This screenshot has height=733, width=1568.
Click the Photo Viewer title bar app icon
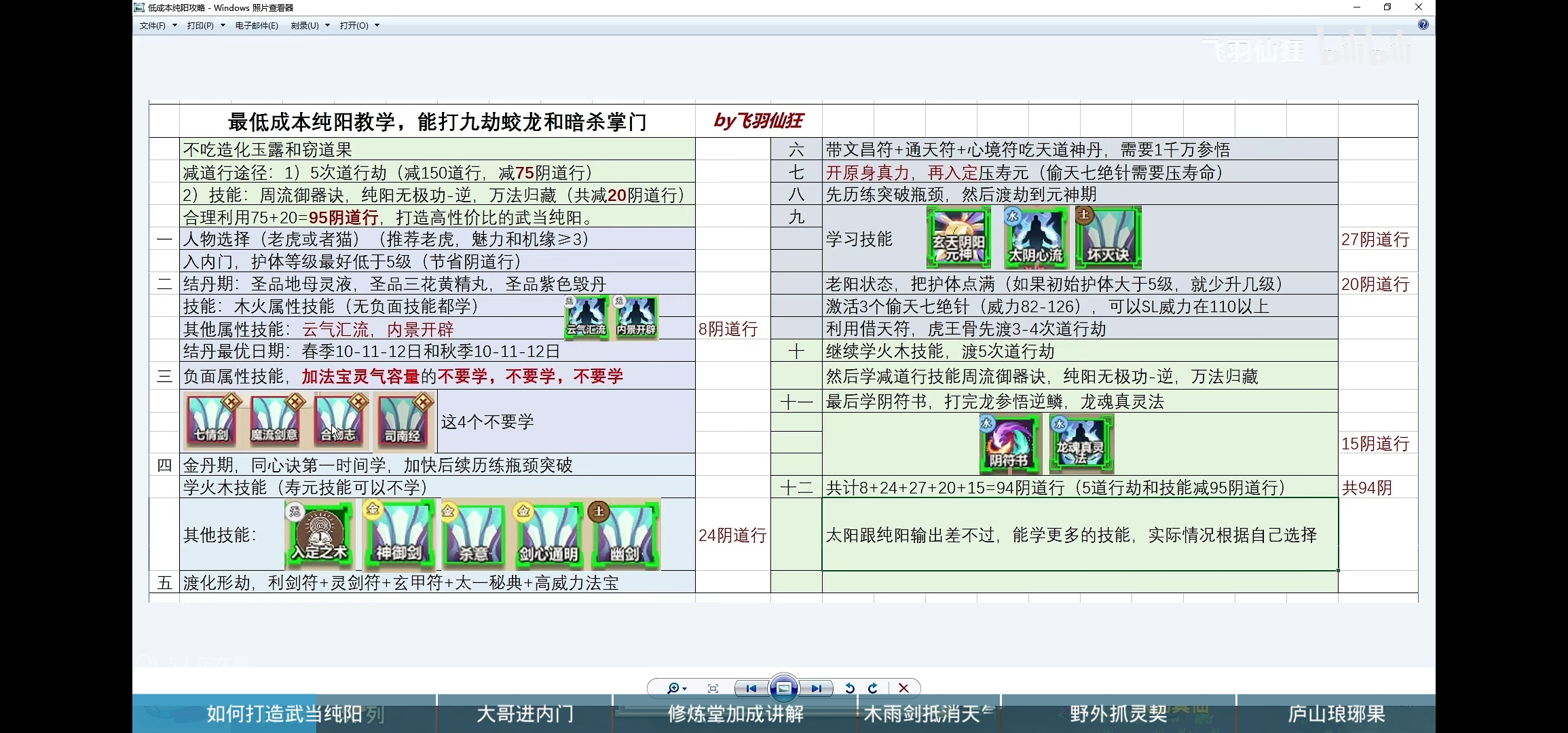tap(139, 7)
